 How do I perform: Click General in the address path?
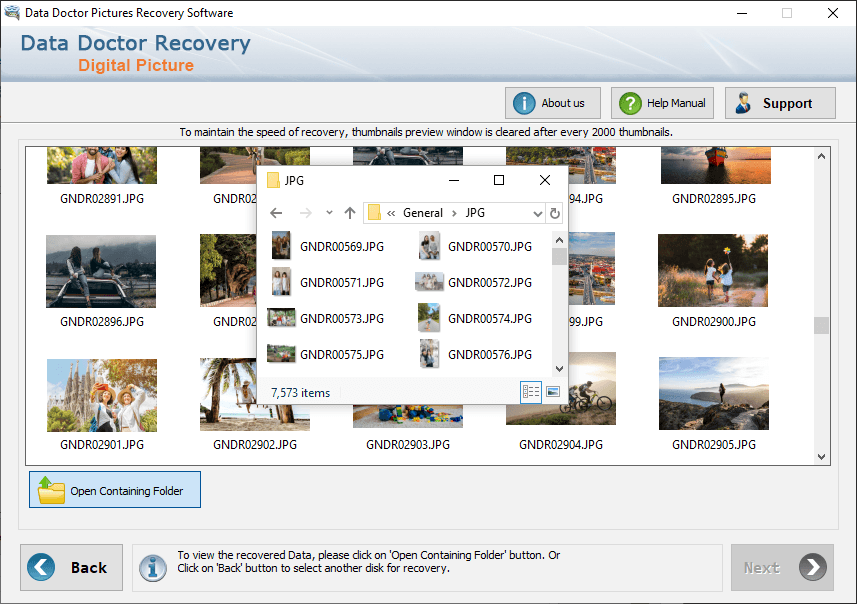(422, 213)
